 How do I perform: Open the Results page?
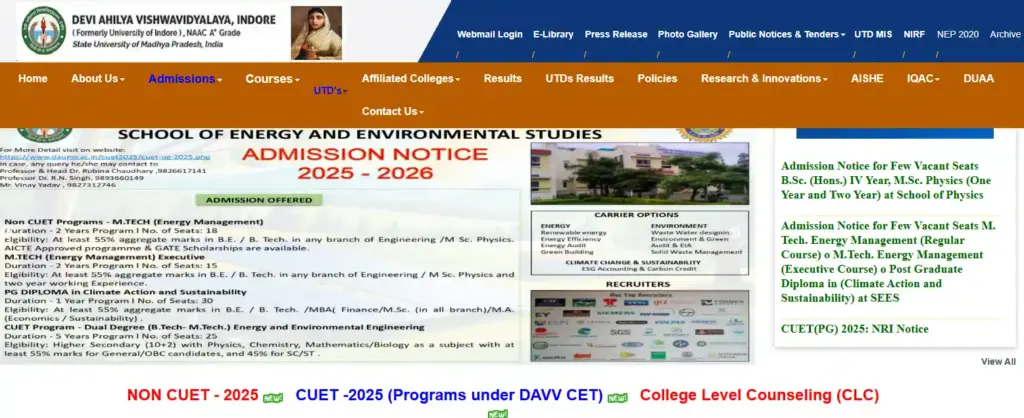(502, 78)
